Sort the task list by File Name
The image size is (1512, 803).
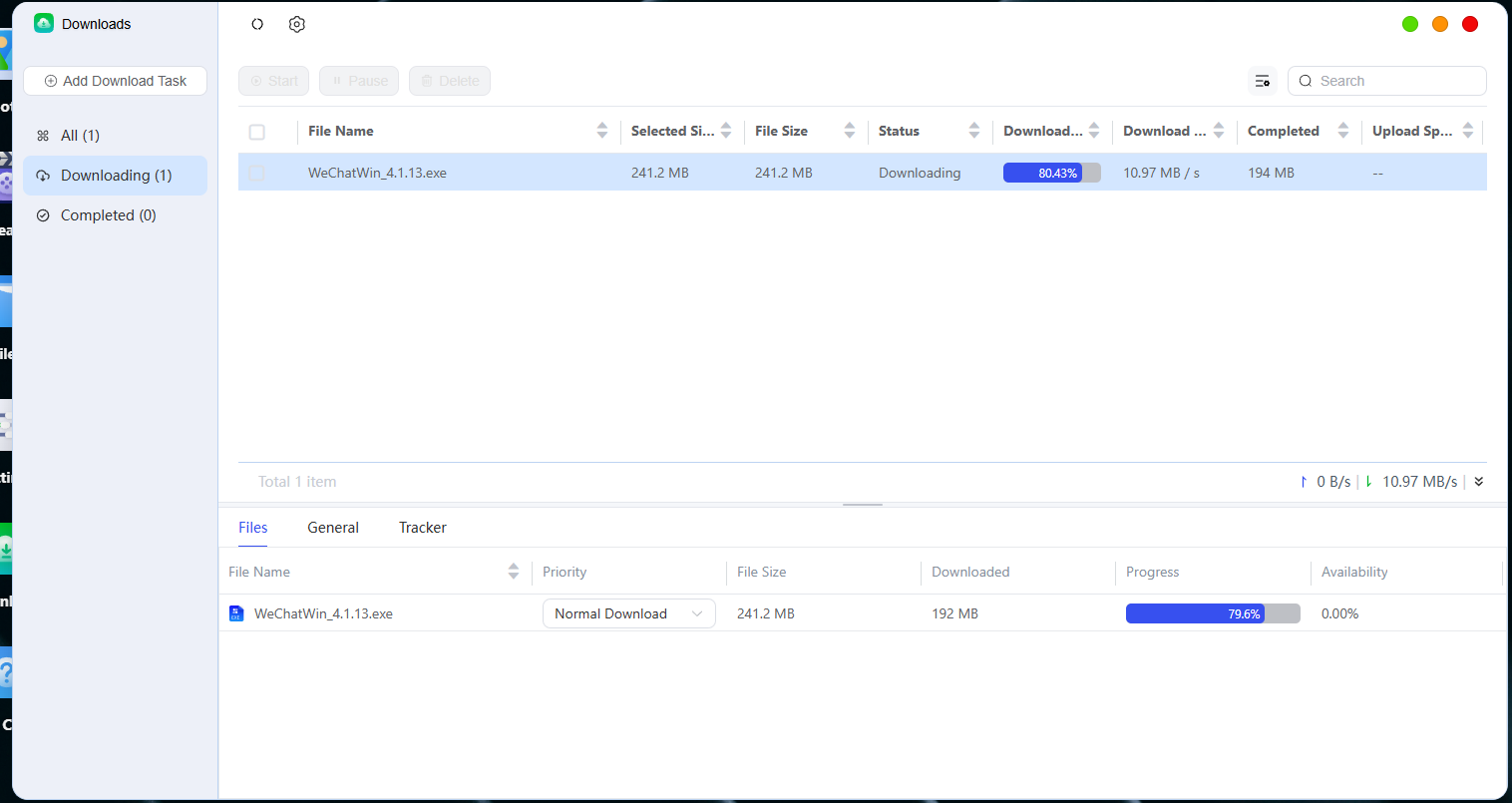(601, 131)
